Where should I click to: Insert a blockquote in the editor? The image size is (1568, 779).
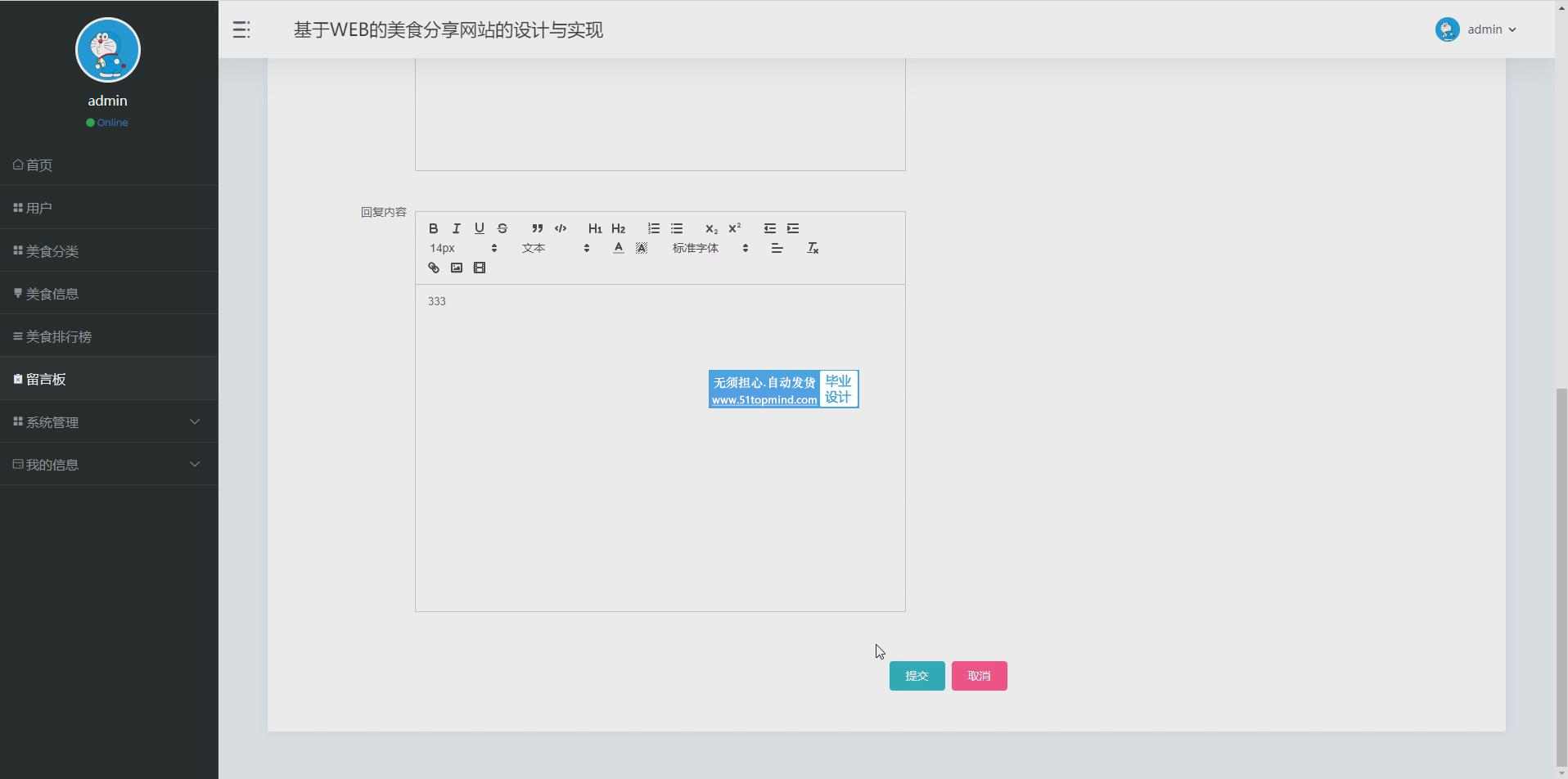coord(538,228)
